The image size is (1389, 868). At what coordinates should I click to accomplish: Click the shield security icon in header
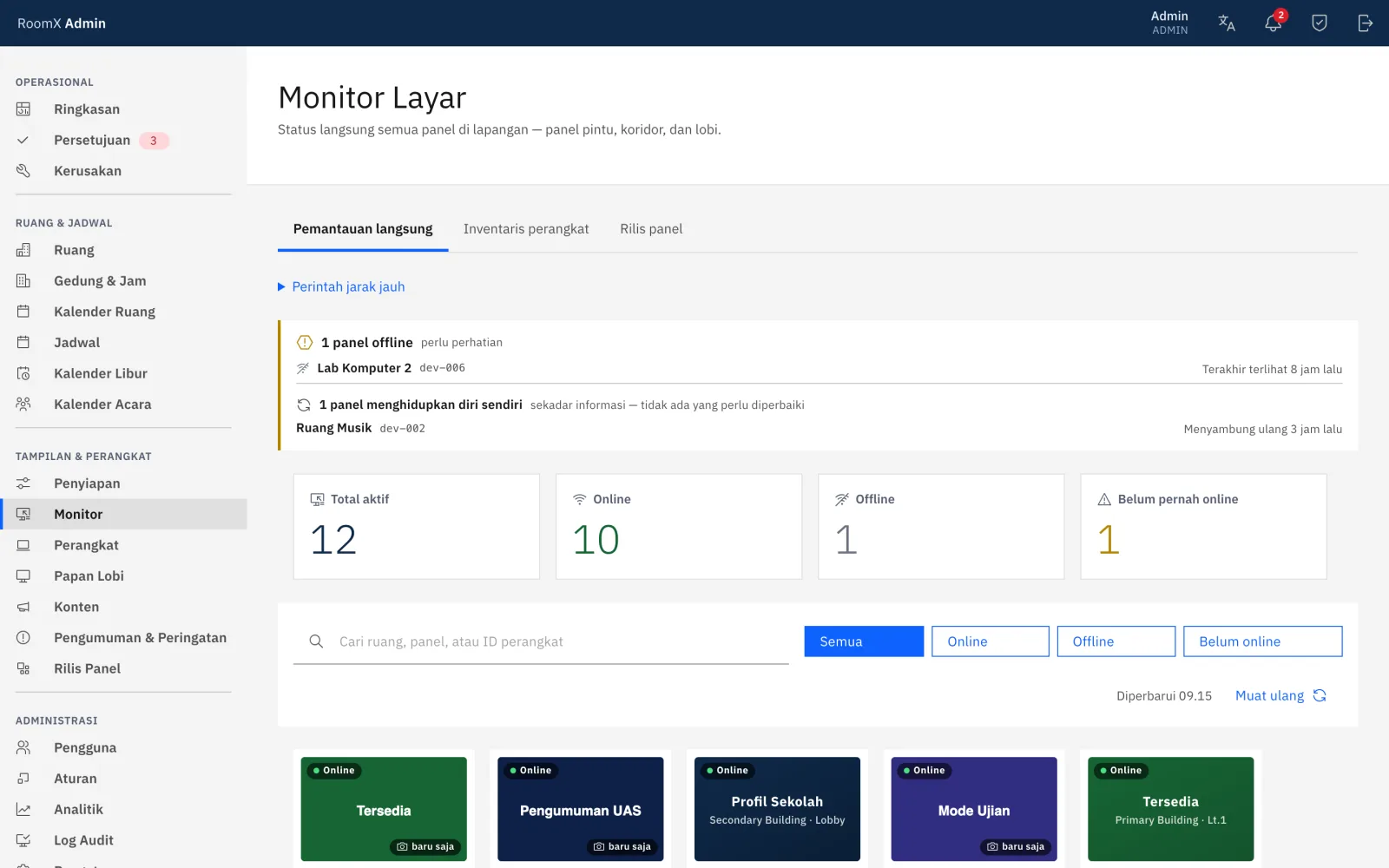[1320, 23]
